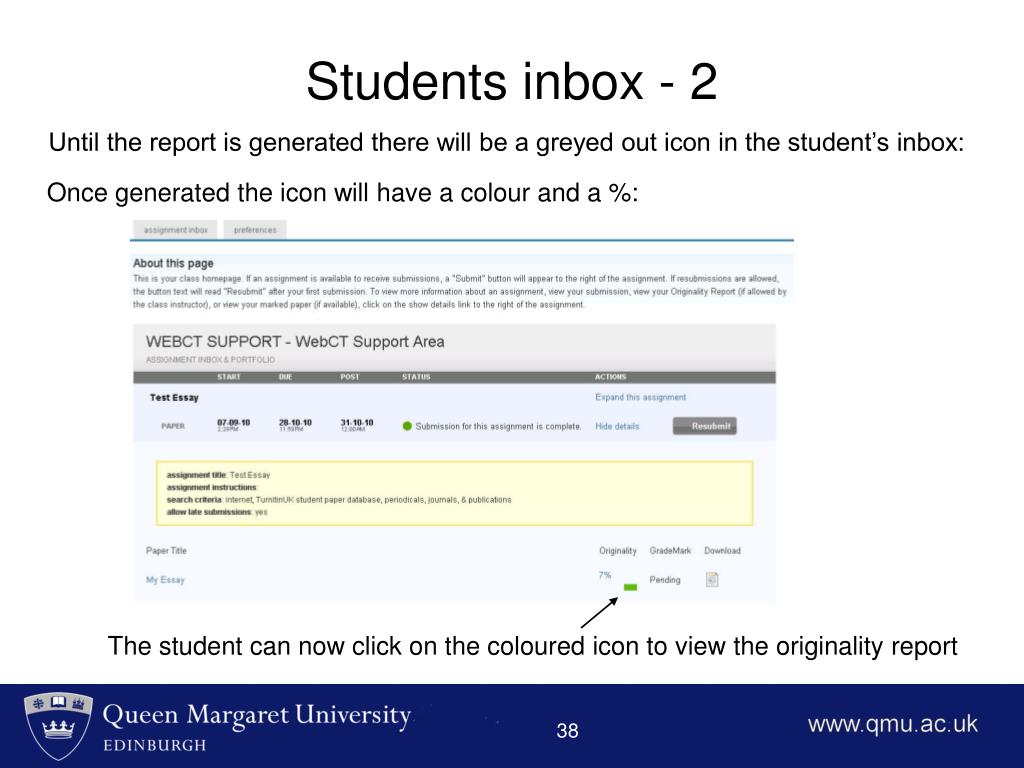This screenshot has width=1024, height=768.
Task: Open the assignment inbox tab
Action: (x=175, y=230)
